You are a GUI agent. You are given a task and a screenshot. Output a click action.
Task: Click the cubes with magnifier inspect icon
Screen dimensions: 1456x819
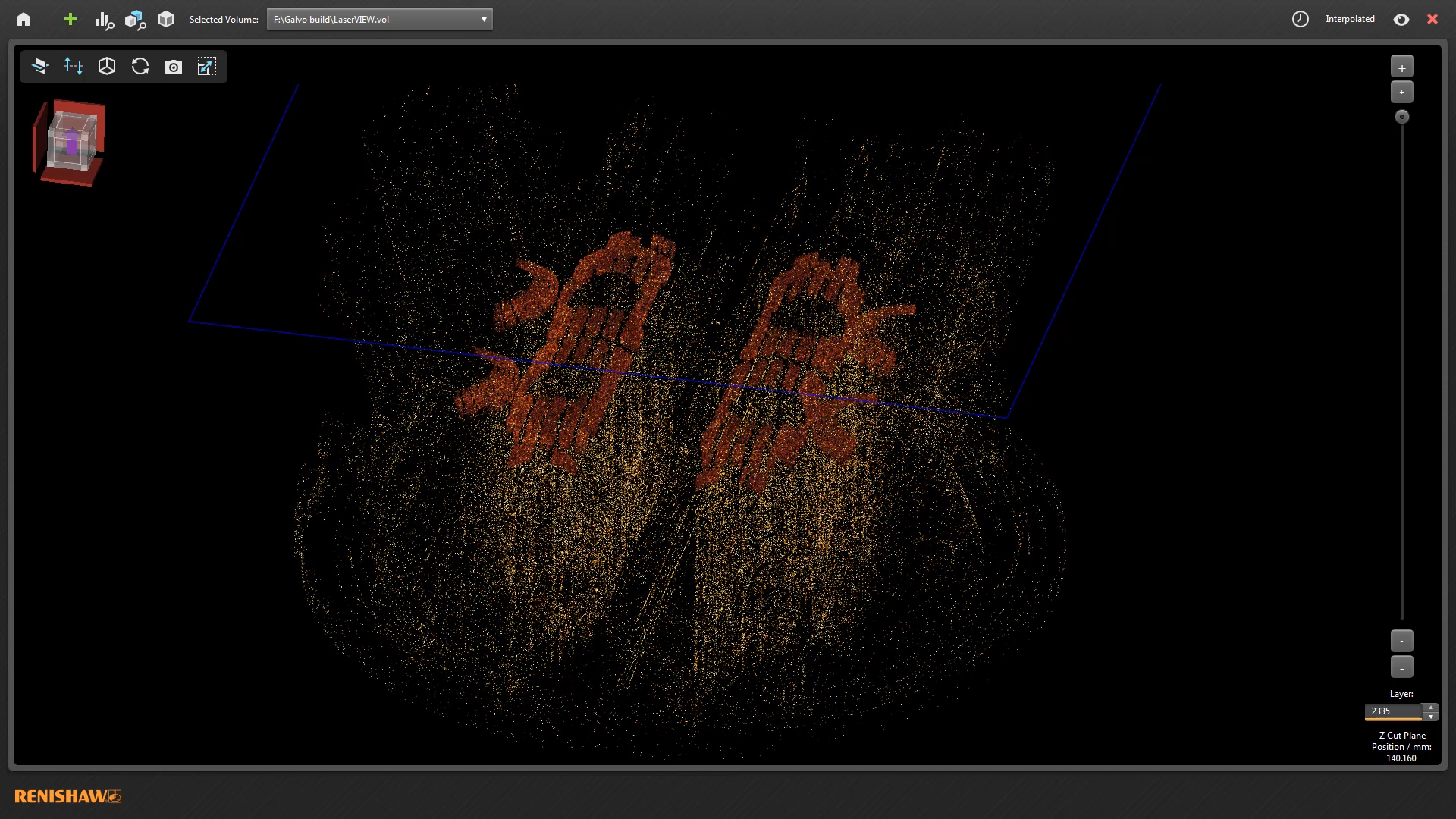pyautogui.click(x=135, y=20)
